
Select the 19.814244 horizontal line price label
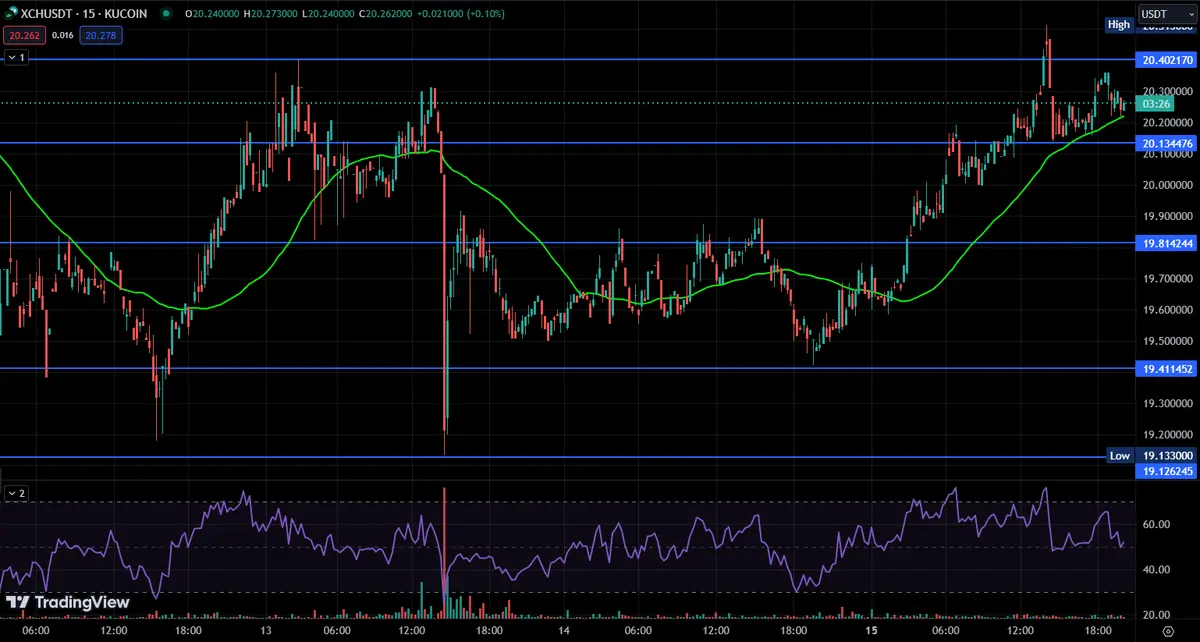point(1166,243)
